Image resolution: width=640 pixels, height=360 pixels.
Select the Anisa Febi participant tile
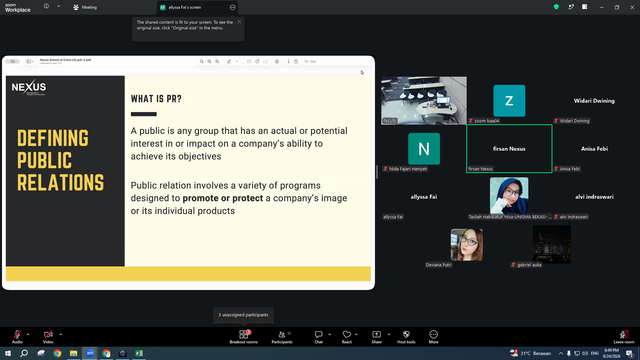click(594, 149)
